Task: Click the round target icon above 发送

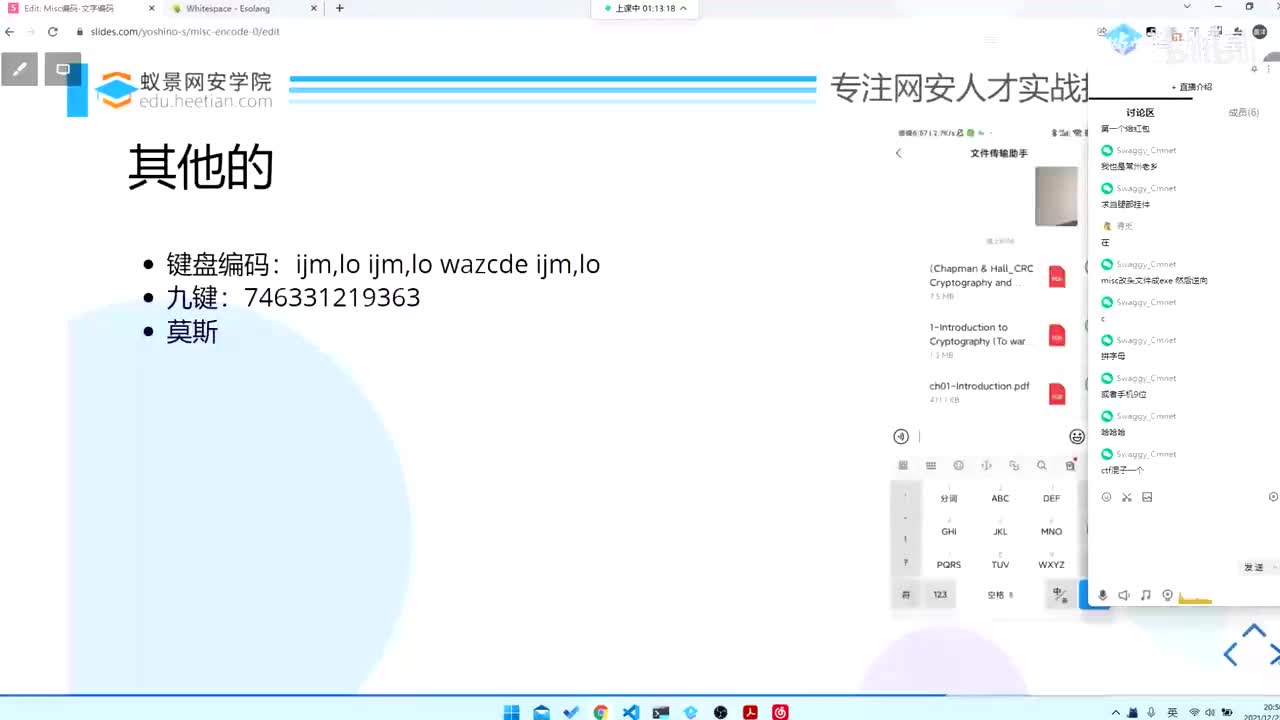Action: [x=1273, y=497]
